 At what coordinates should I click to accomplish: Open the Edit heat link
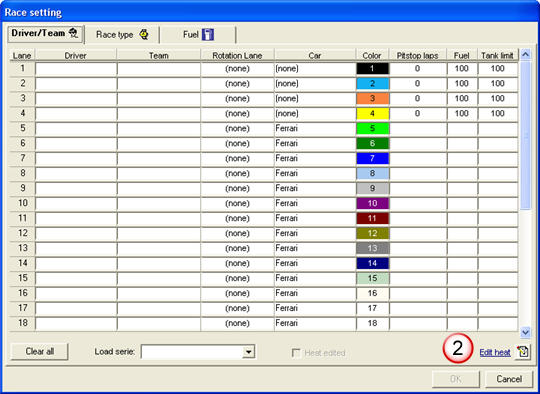pyautogui.click(x=495, y=352)
